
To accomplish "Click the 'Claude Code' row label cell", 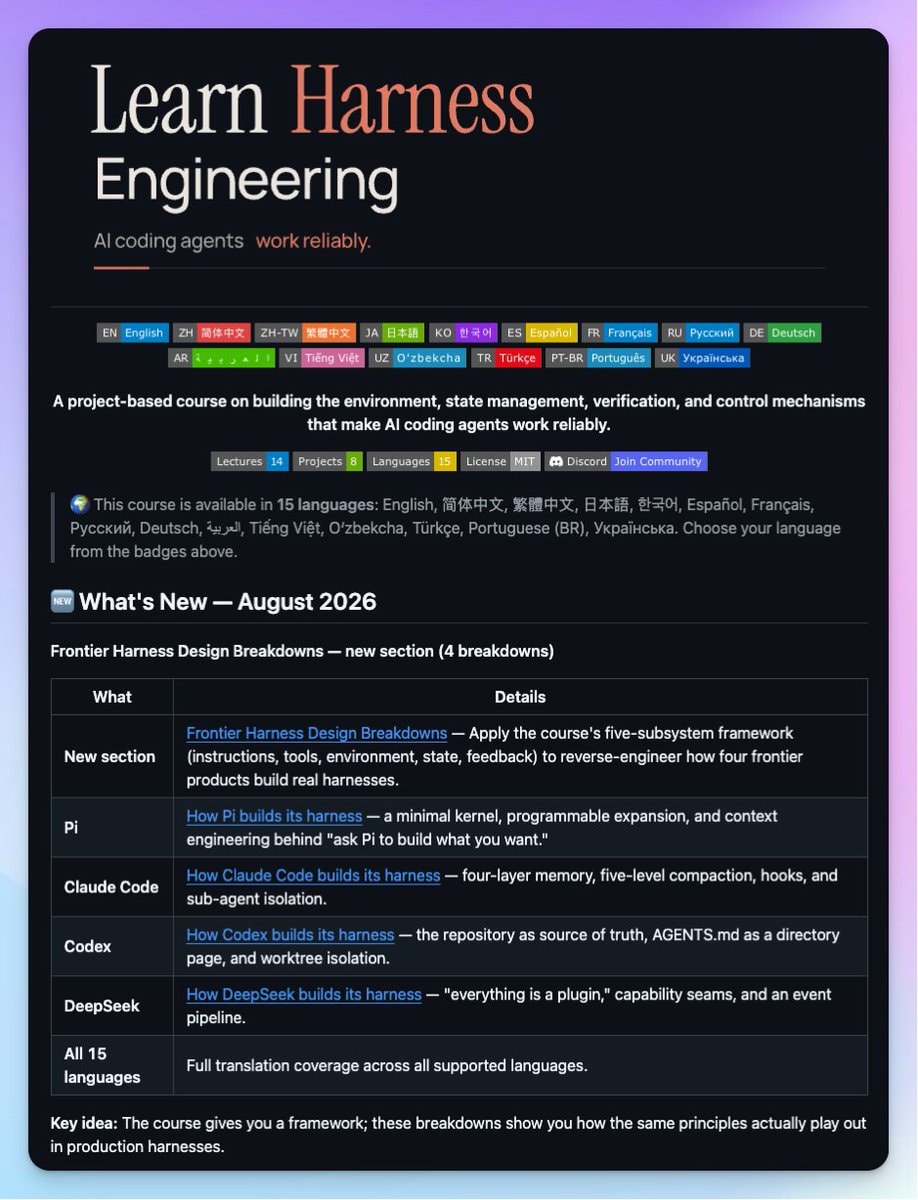I will [x=111, y=887].
